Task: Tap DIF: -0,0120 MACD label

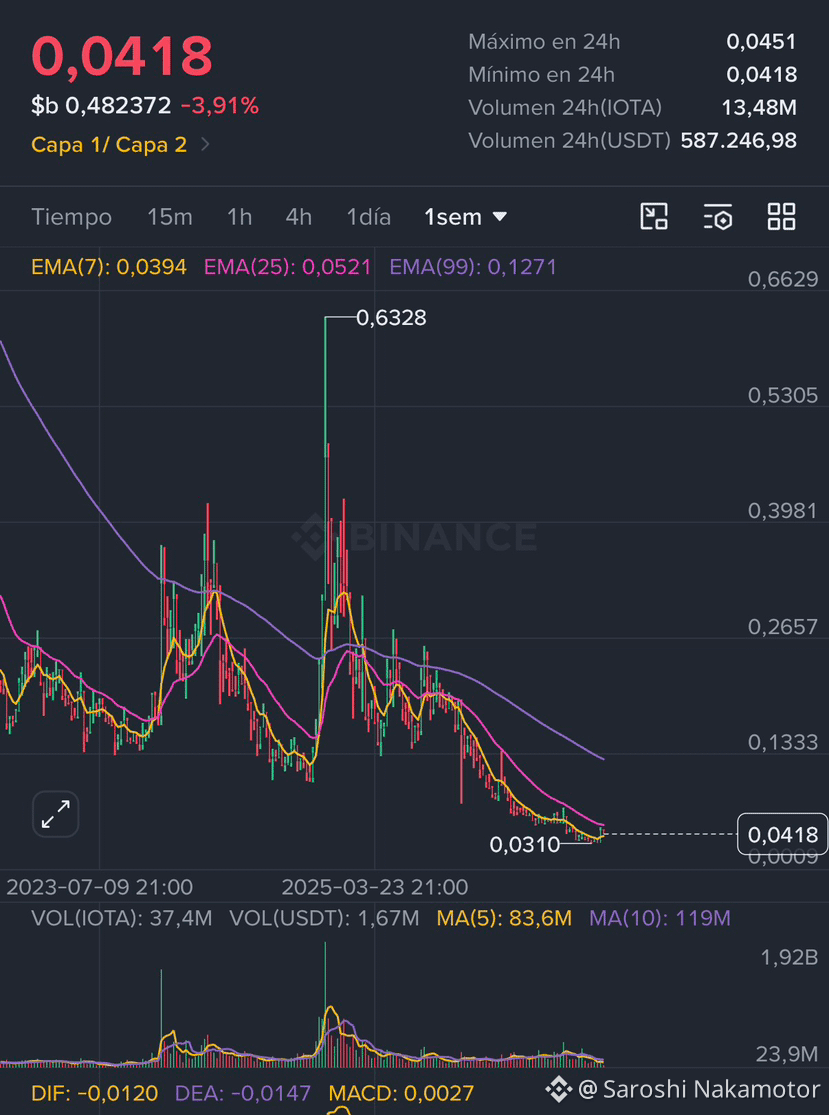Action: [95, 1093]
